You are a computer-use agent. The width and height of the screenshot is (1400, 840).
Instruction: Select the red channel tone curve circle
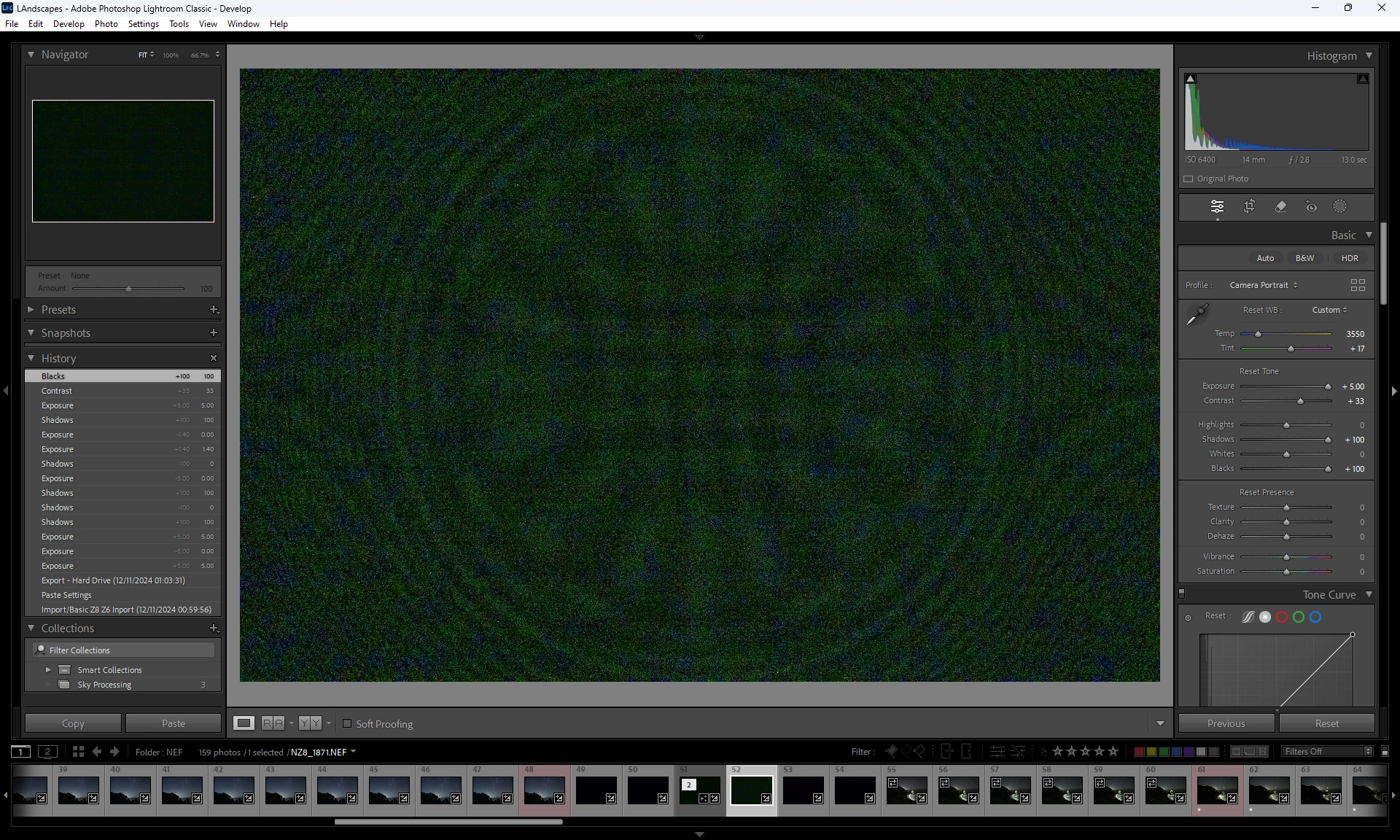click(1282, 617)
